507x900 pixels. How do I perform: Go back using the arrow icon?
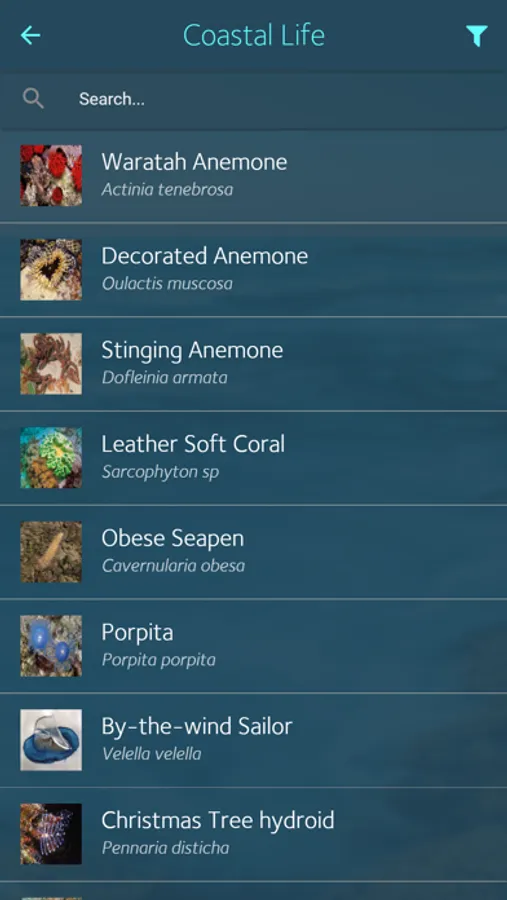(x=30, y=36)
